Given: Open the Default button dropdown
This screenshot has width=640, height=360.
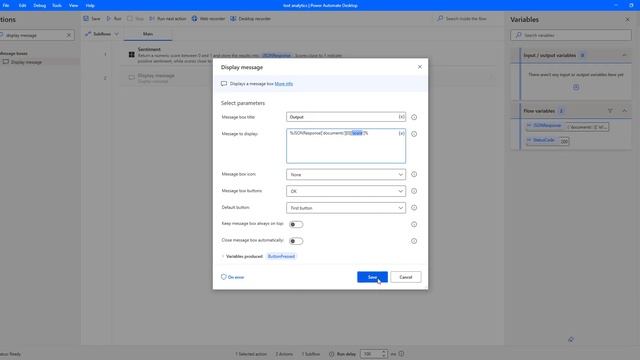Looking at the screenshot, I should pos(346,208).
